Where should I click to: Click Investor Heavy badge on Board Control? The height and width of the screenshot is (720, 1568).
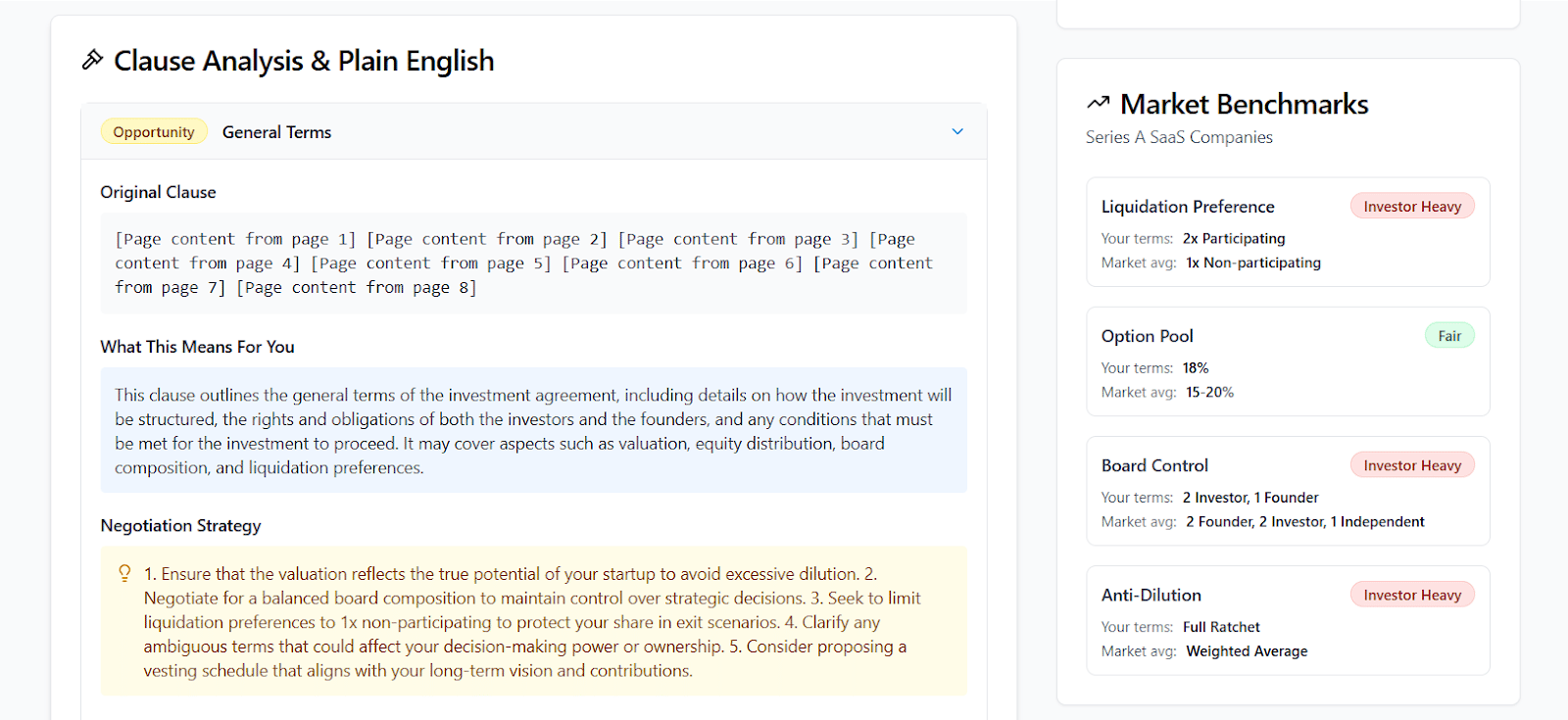click(1411, 465)
